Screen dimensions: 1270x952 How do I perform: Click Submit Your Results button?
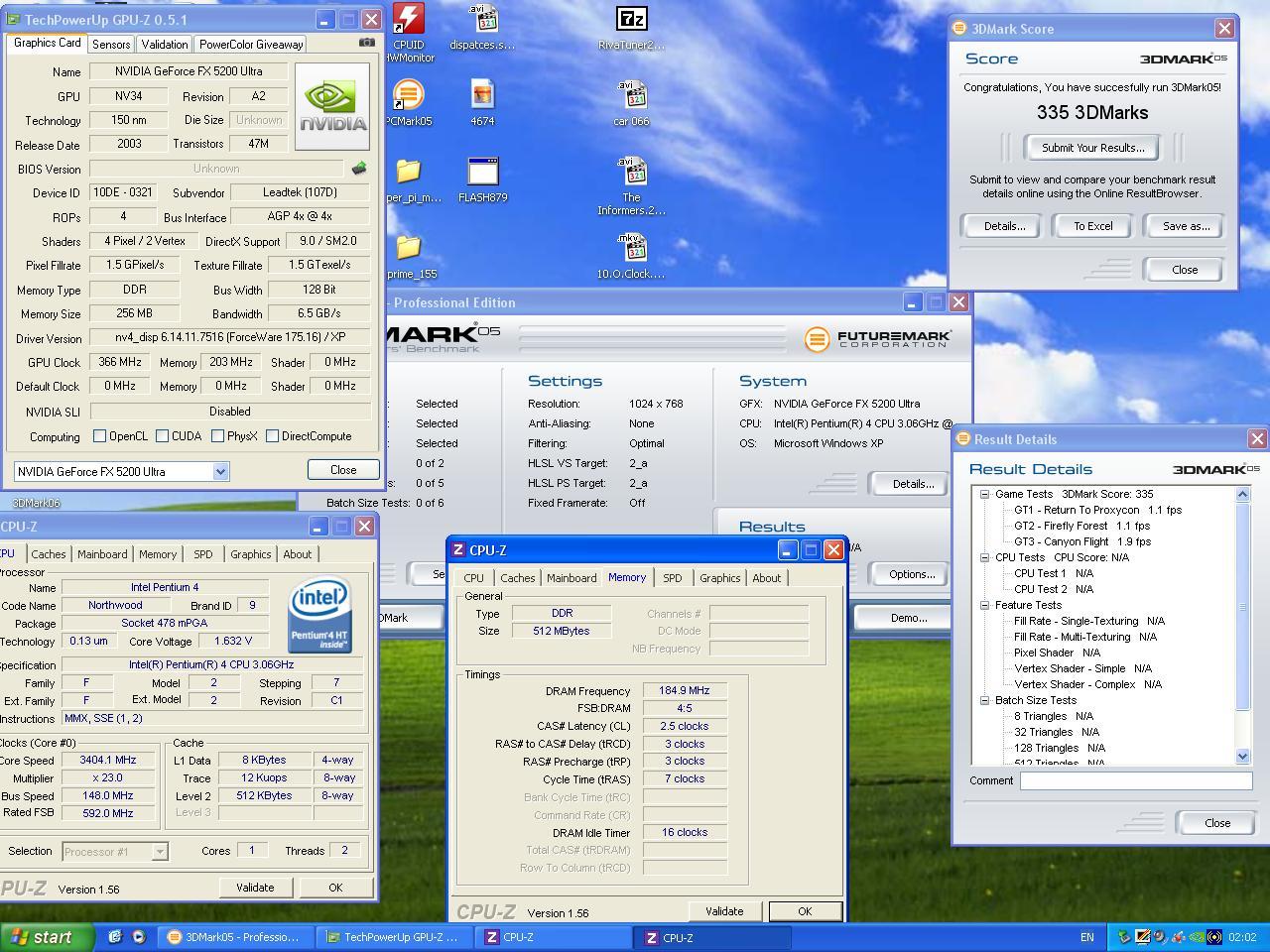click(x=1092, y=148)
